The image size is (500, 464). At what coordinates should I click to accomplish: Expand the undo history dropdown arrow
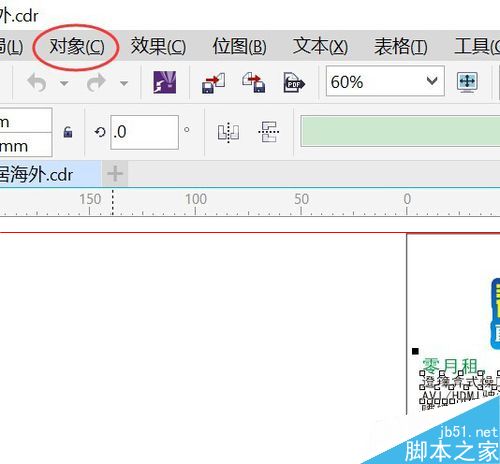tap(64, 83)
